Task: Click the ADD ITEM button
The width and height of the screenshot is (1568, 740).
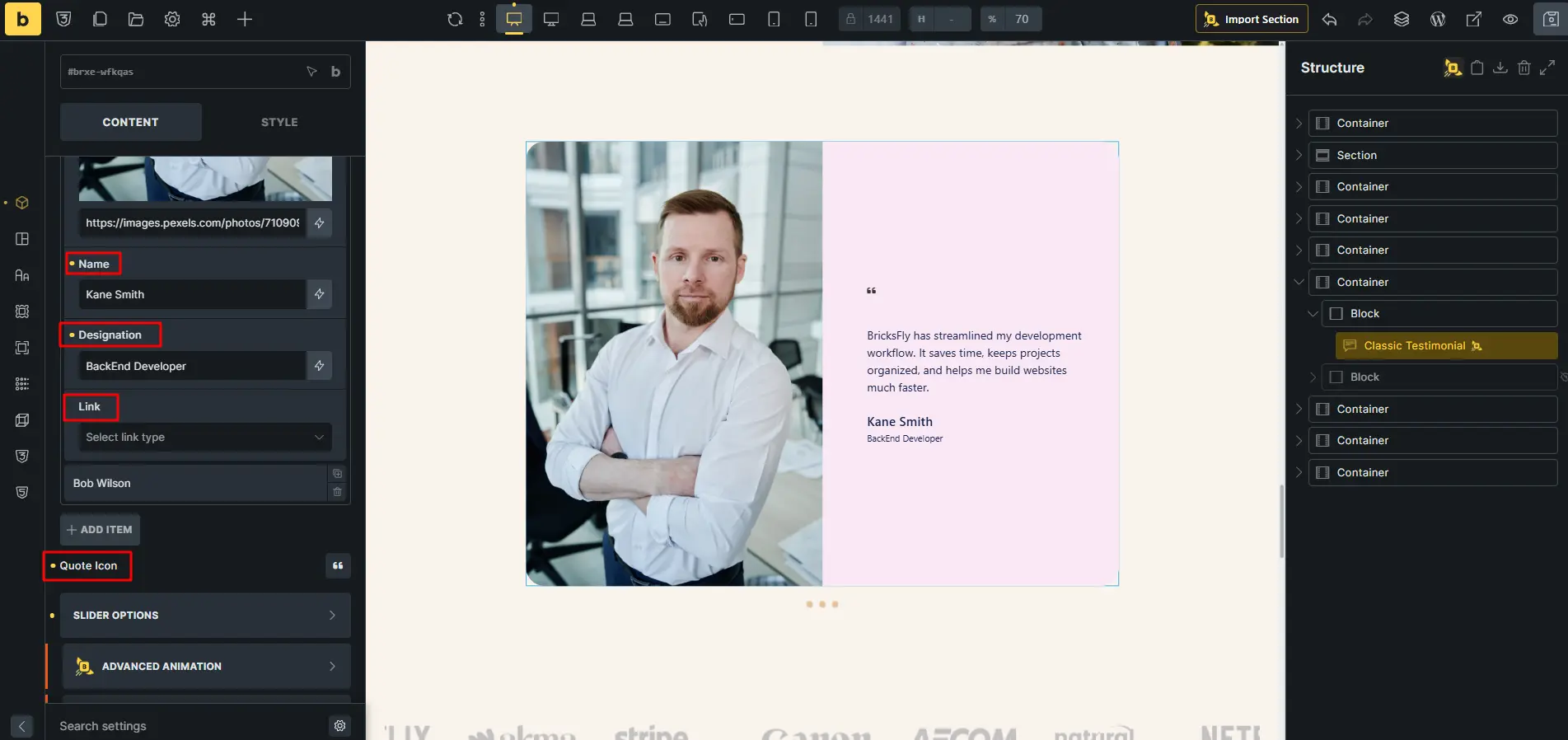Action: tap(100, 530)
